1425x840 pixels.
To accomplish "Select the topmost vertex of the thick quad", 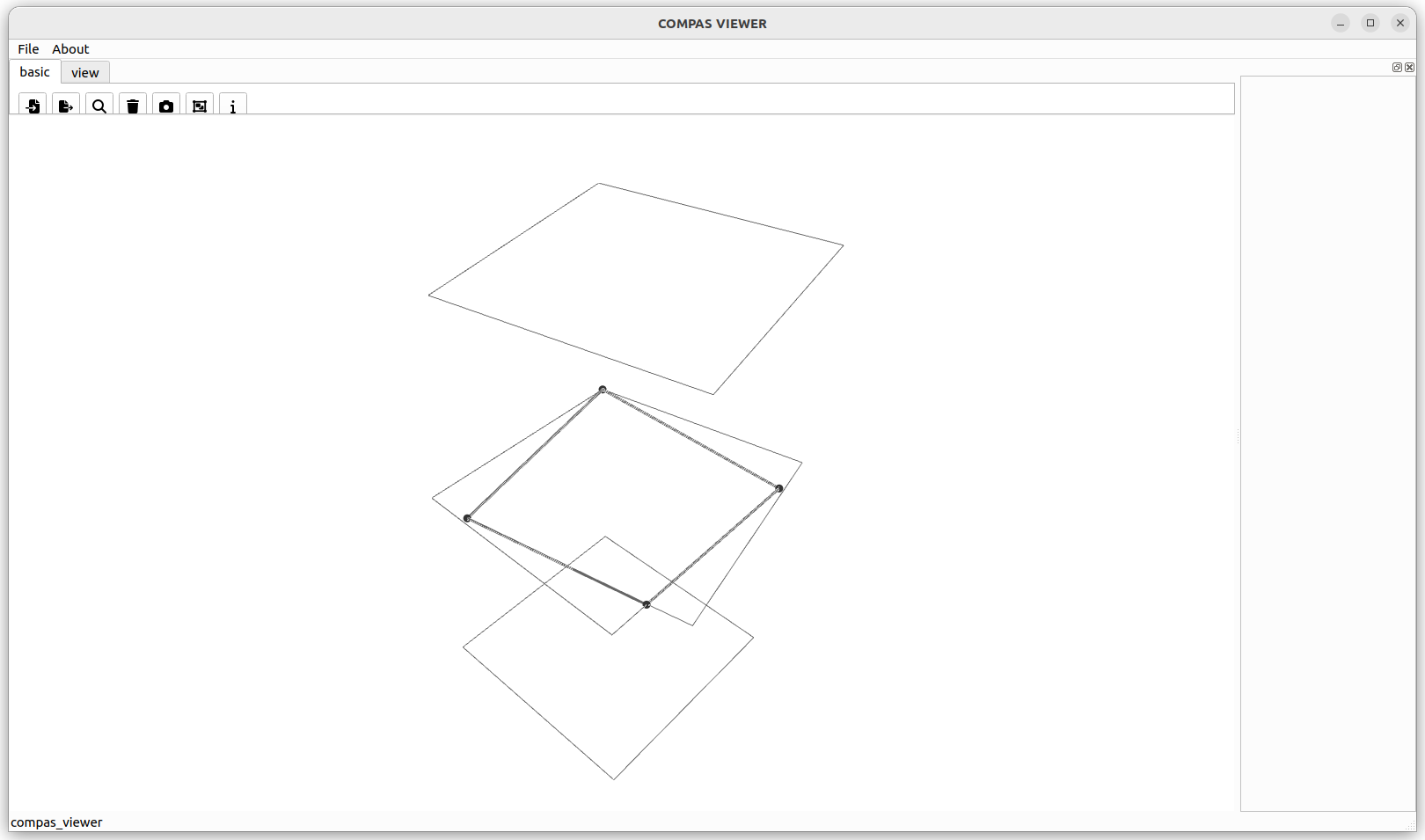I will tap(603, 389).
